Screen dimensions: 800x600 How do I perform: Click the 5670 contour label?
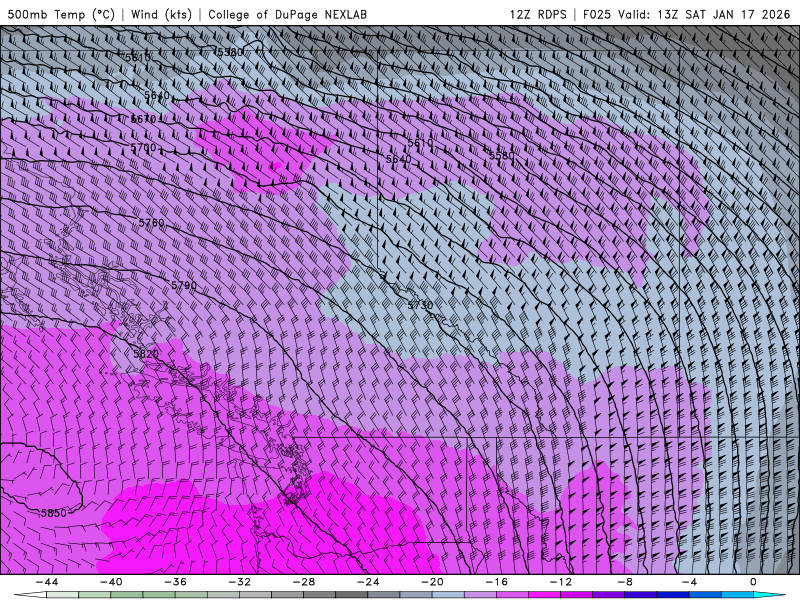pyautogui.click(x=144, y=119)
